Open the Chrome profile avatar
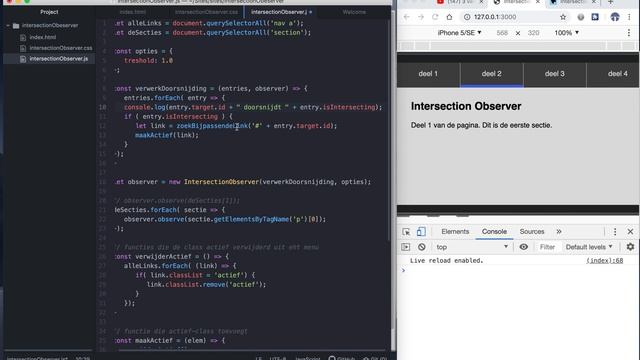Viewport: 640px width, 360px height. pyautogui.click(x=615, y=17)
